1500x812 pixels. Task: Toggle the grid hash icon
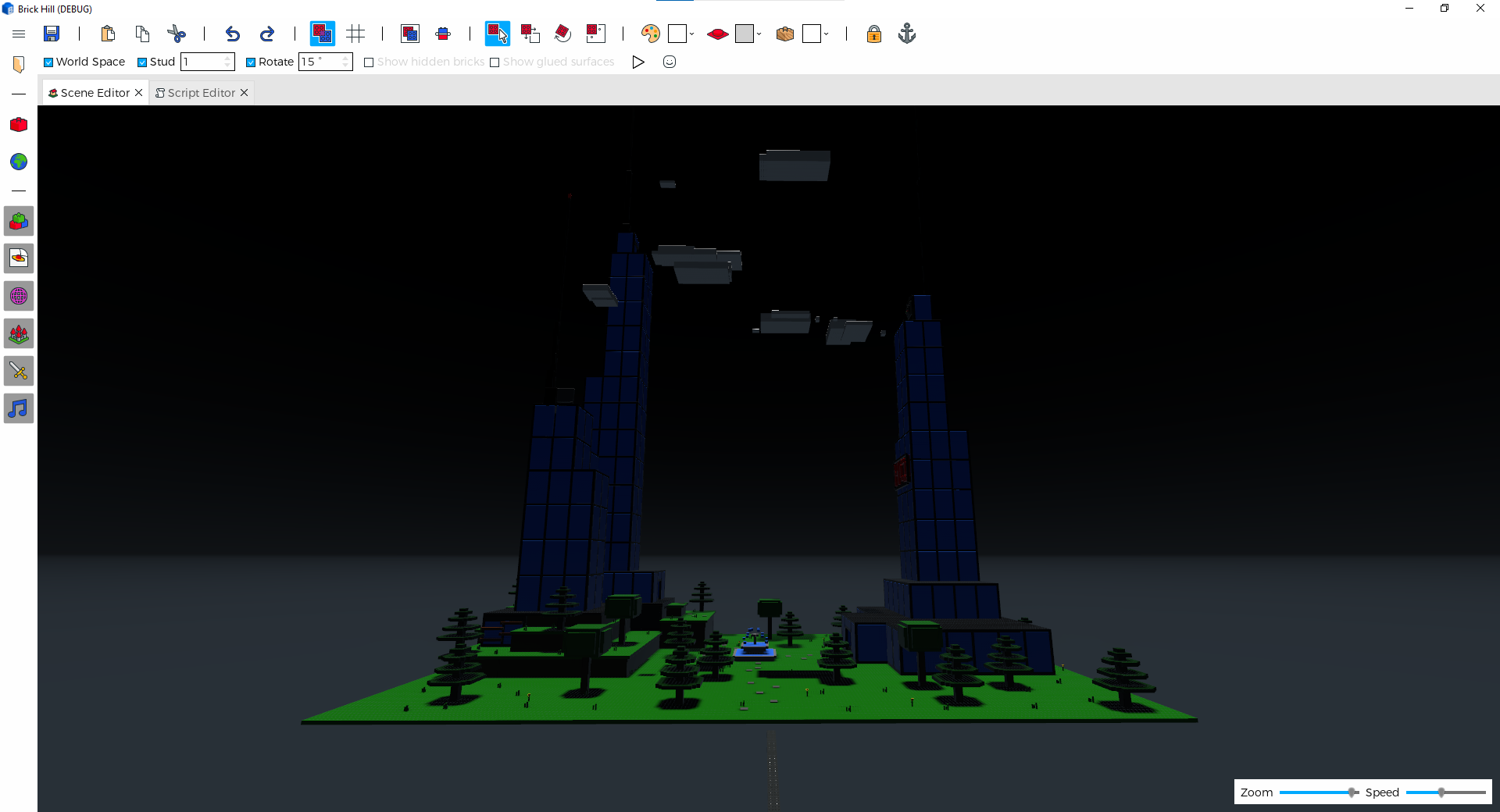pos(355,34)
